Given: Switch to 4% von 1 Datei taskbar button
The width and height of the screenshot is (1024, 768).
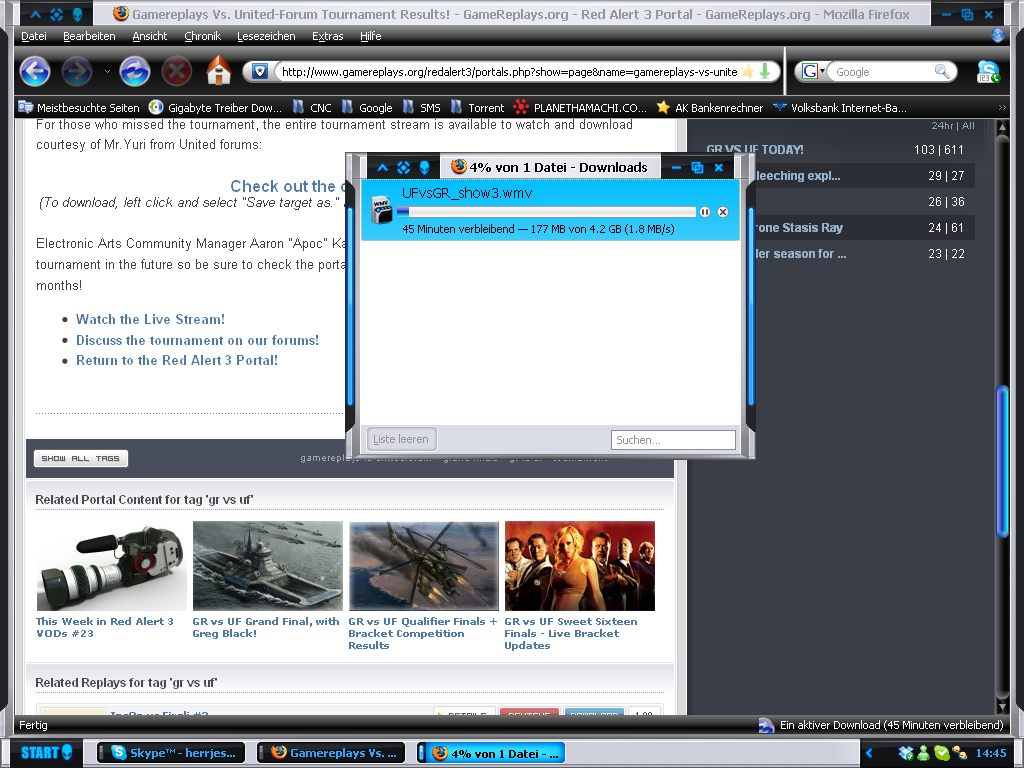Looking at the screenshot, I should [490, 753].
